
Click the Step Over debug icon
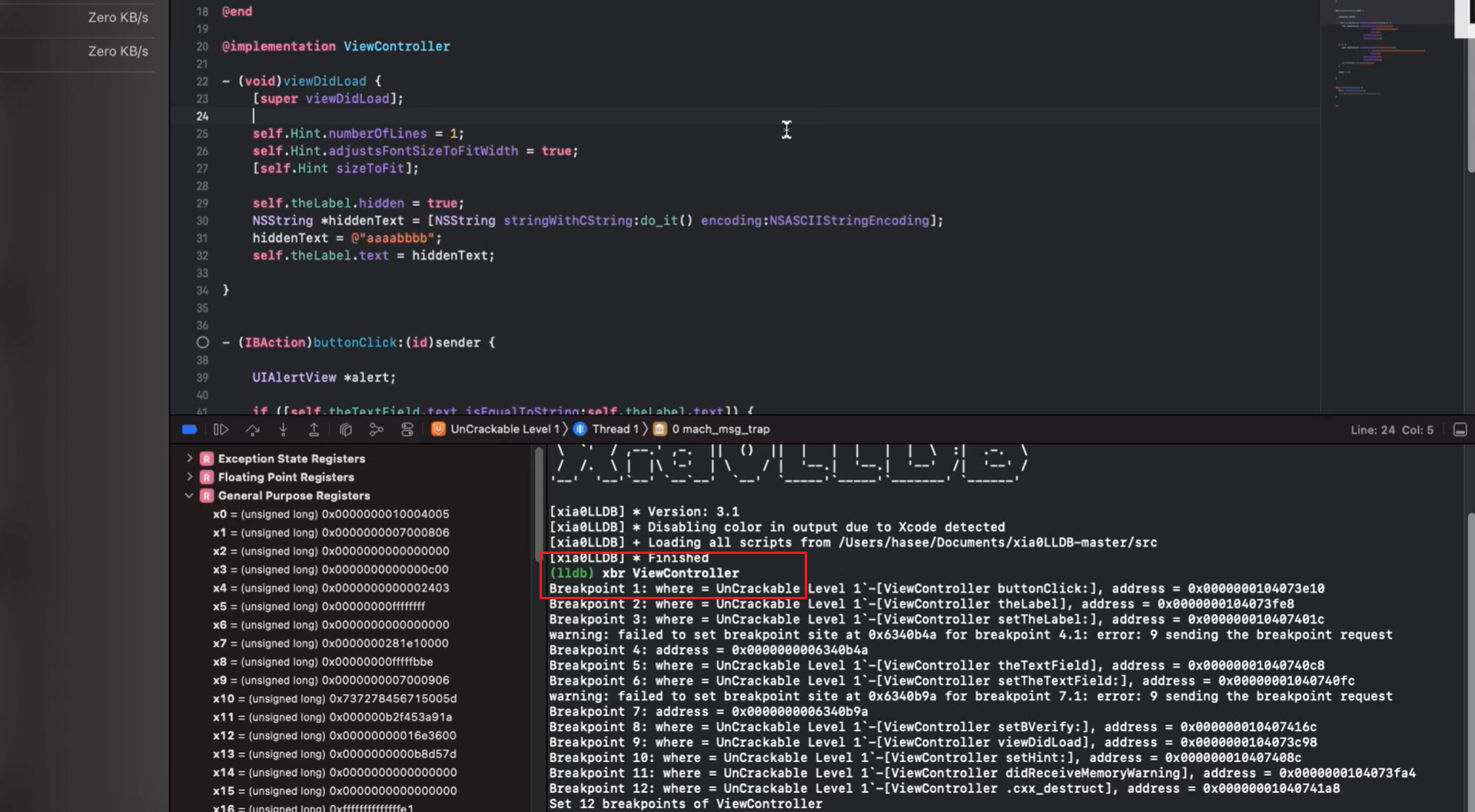[x=252, y=429]
